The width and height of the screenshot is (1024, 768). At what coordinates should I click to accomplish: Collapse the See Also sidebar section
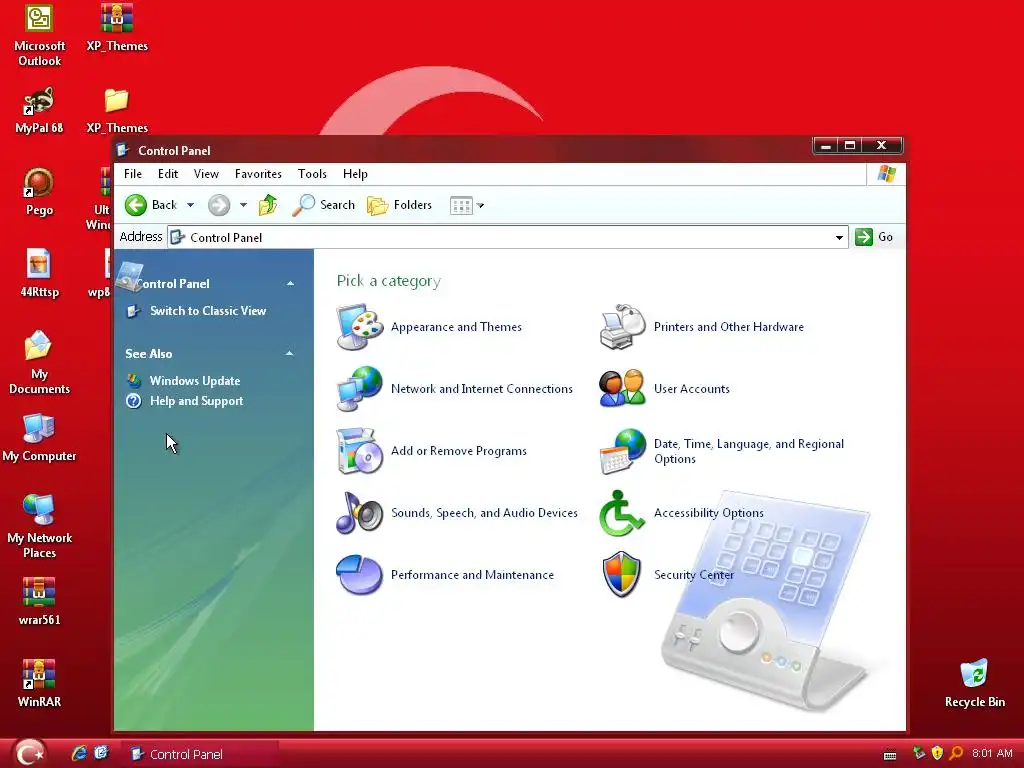click(x=289, y=353)
